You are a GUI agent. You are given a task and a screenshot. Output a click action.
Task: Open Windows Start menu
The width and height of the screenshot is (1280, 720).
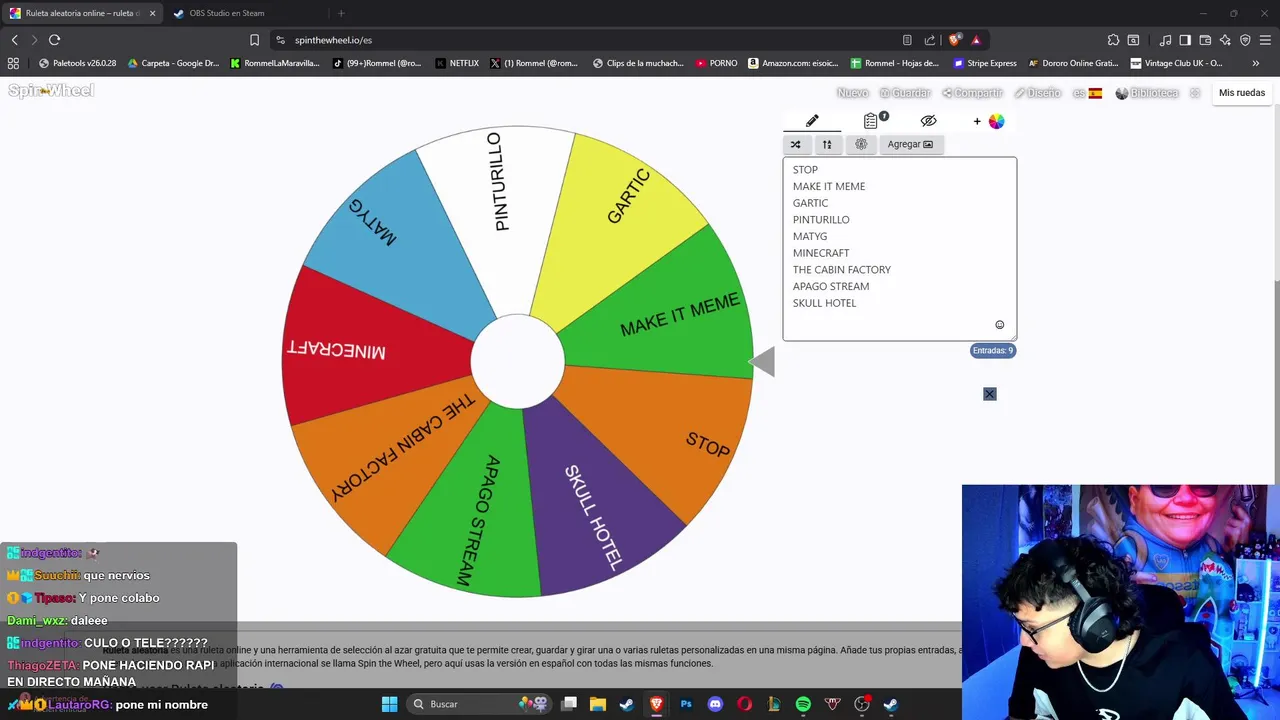(x=389, y=704)
